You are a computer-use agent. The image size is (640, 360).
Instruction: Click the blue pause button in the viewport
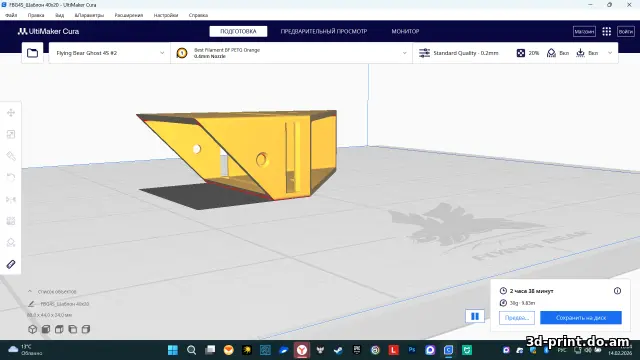pyautogui.click(x=475, y=316)
